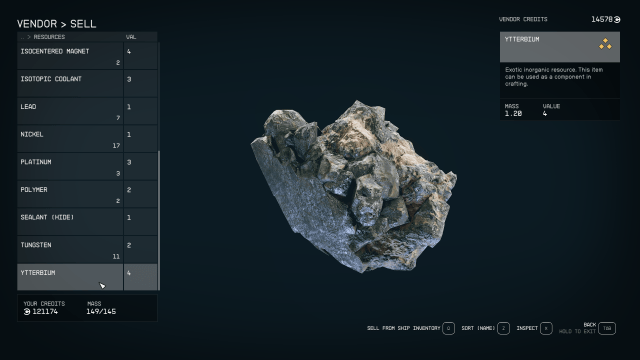
Task: Click the TAB key icon to go back
Action: (607, 328)
